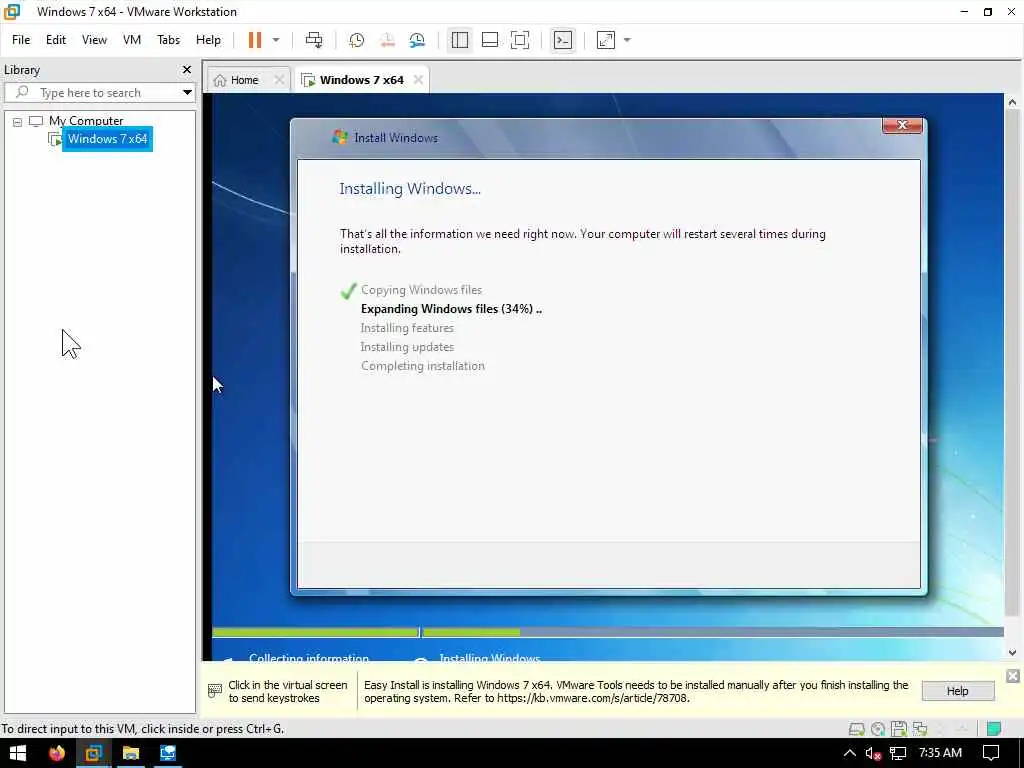Click the VM view vertical scrollbar

tap(1012, 377)
